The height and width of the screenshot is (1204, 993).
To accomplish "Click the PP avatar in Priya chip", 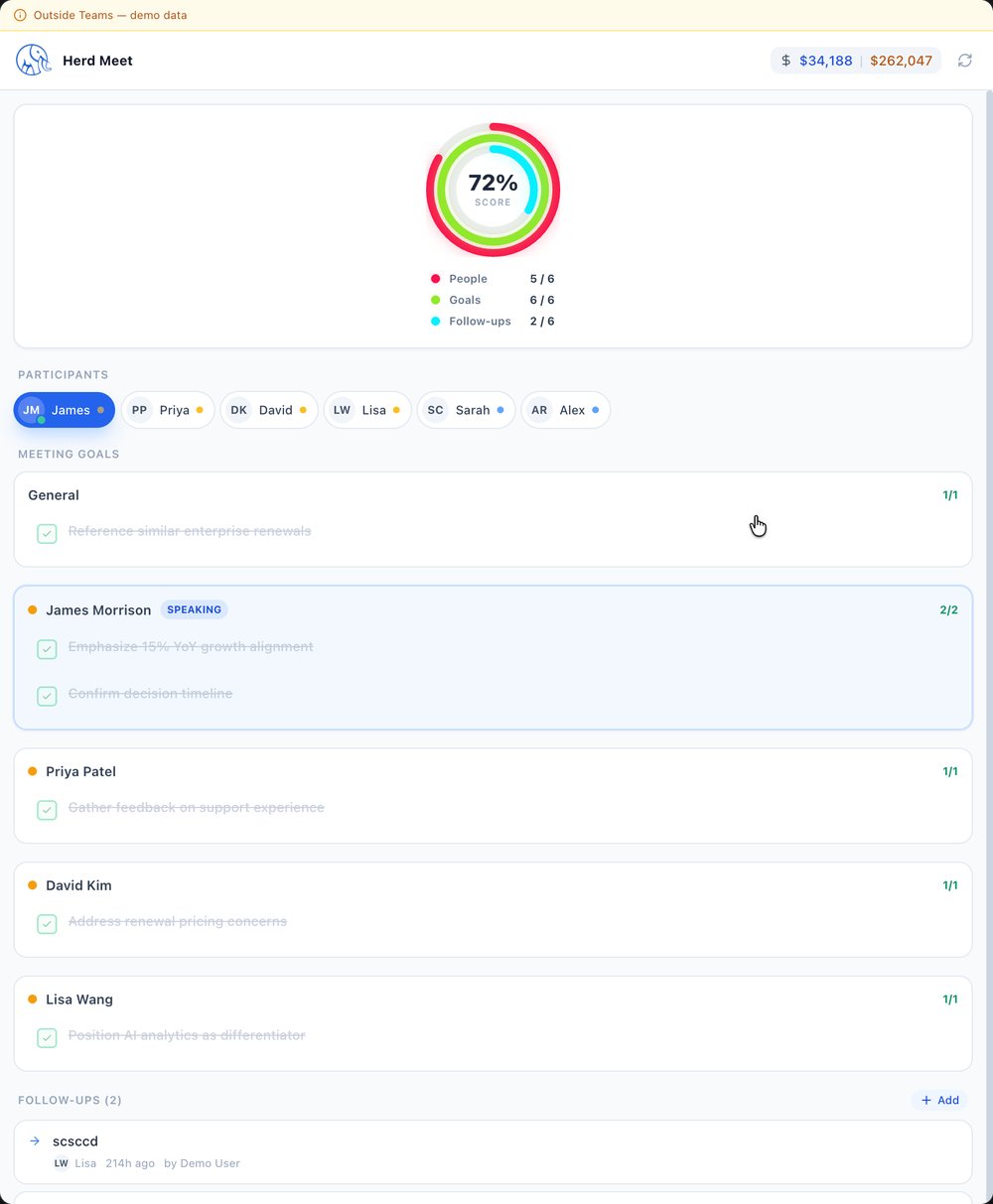I will tap(140, 410).
